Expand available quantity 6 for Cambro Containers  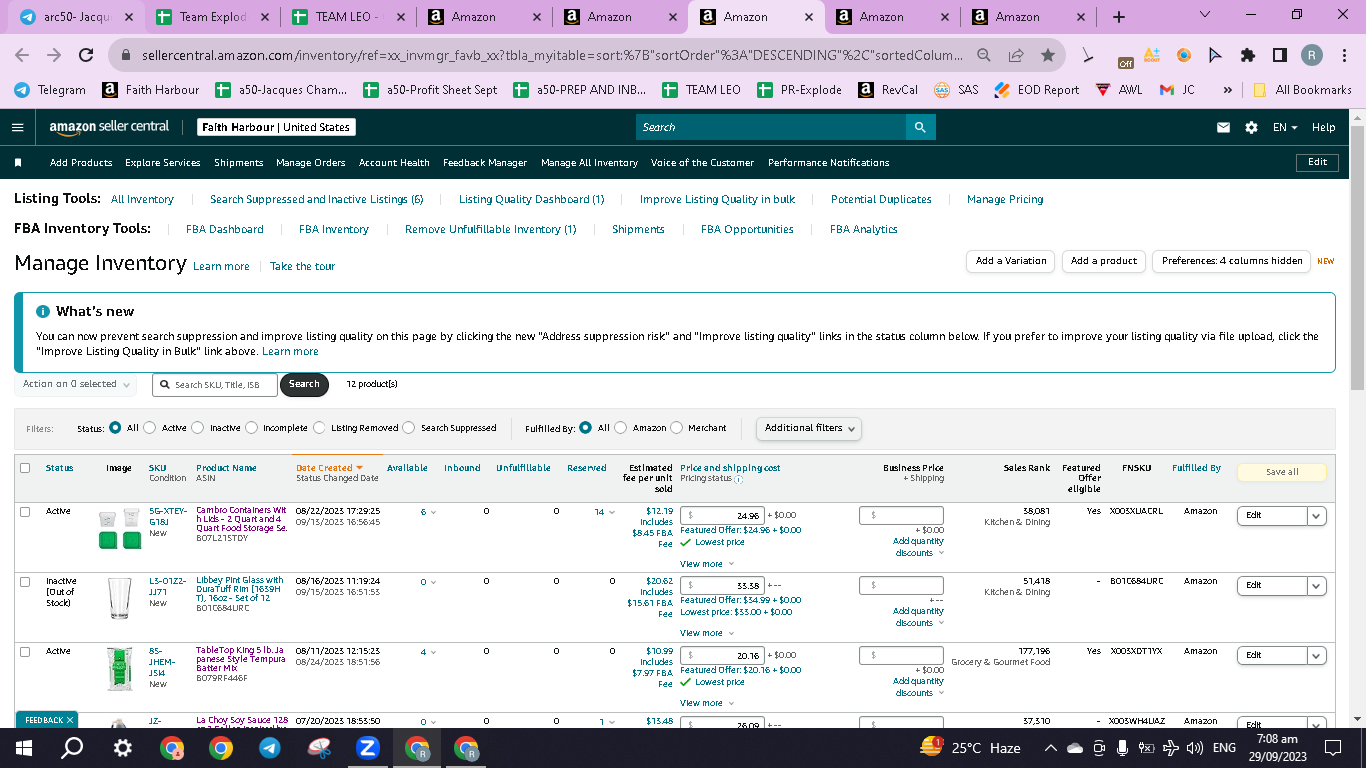[x=428, y=512]
